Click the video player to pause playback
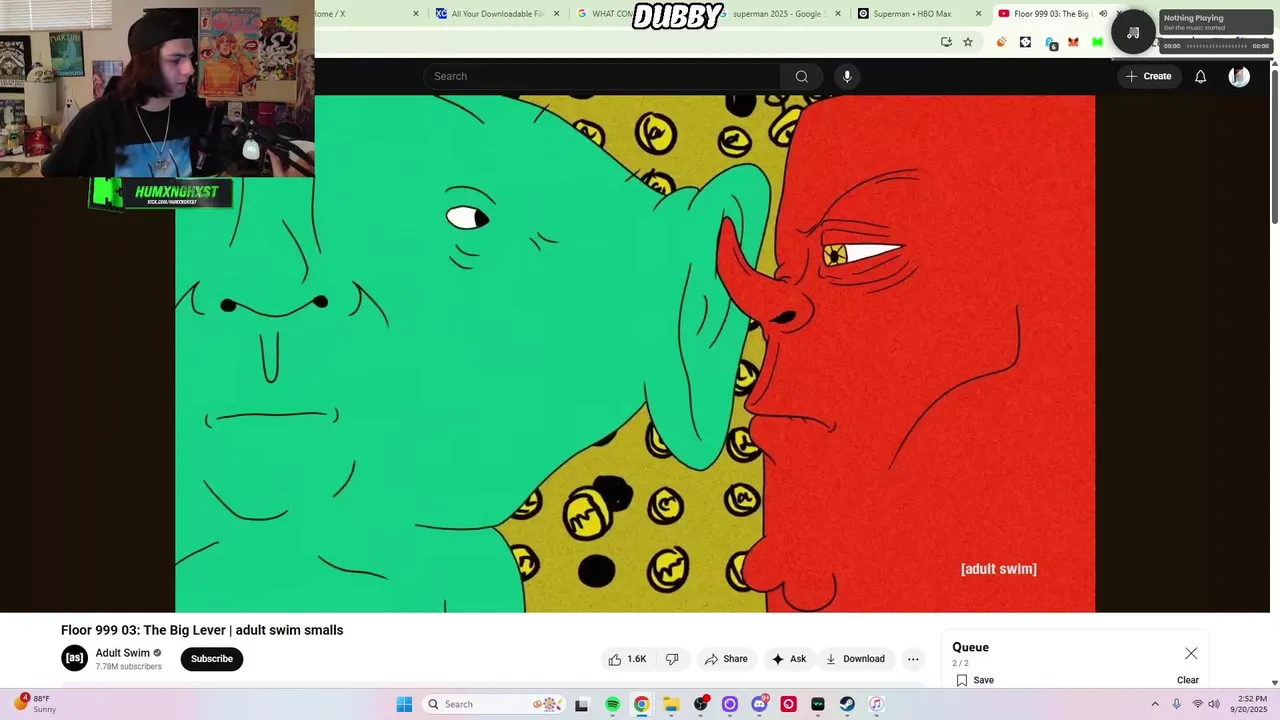 [635, 354]
